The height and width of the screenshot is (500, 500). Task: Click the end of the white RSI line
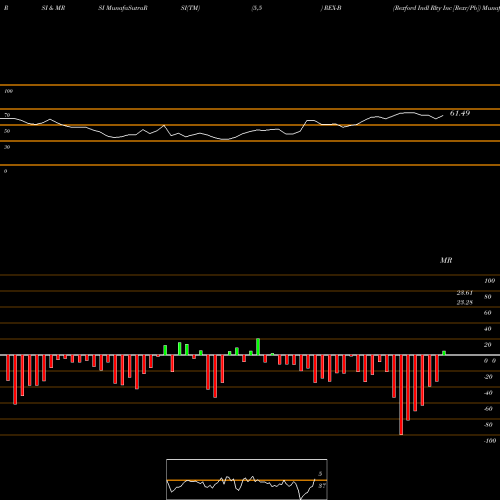(x=443, y=116)
